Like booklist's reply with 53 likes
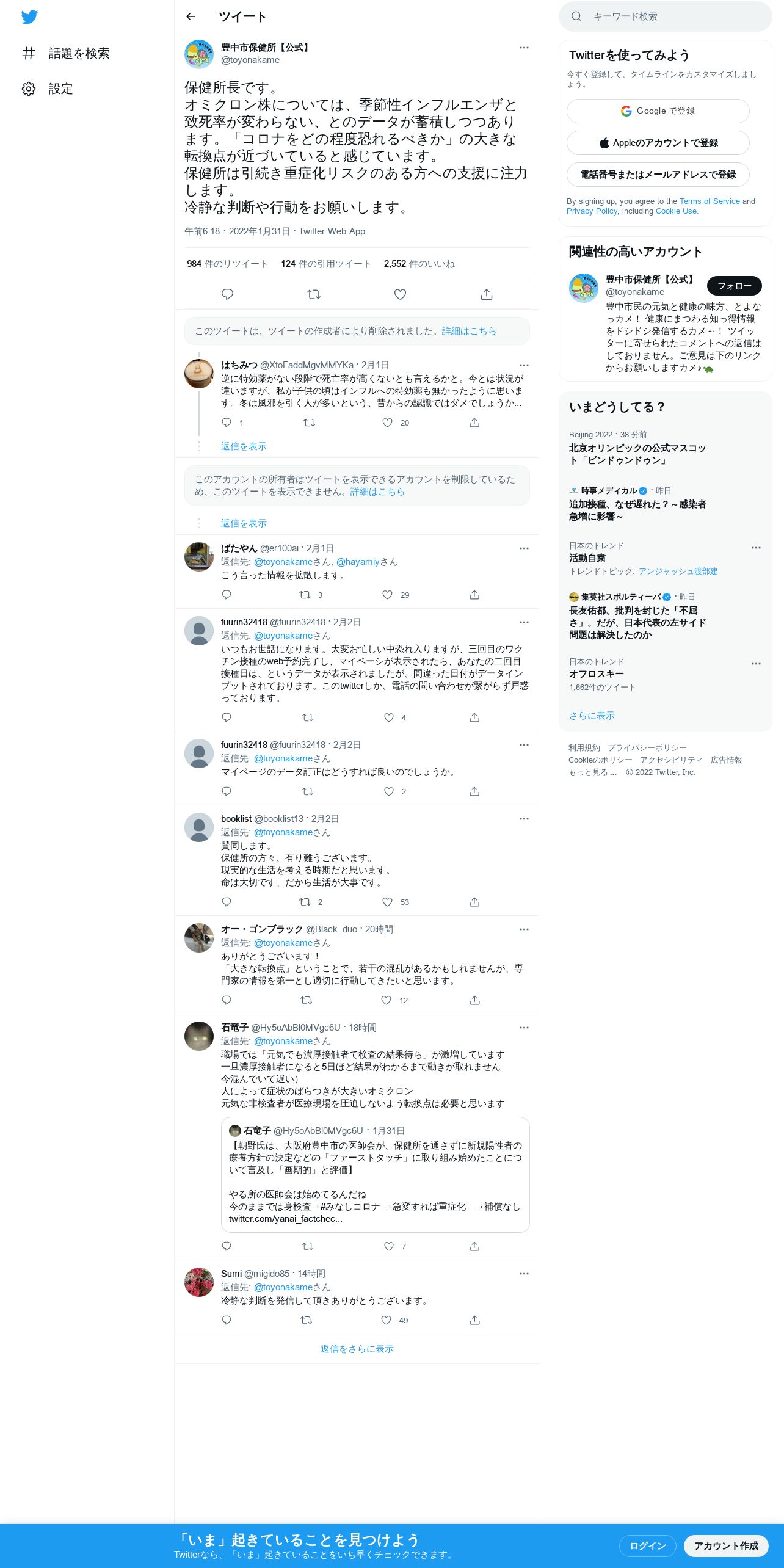 click(387, 902)
